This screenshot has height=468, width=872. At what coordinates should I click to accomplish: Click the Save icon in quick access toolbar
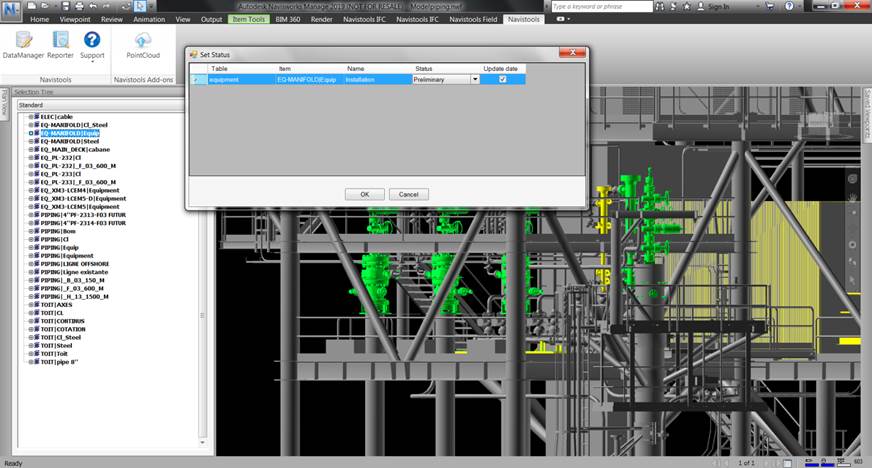tap(65, 6)
